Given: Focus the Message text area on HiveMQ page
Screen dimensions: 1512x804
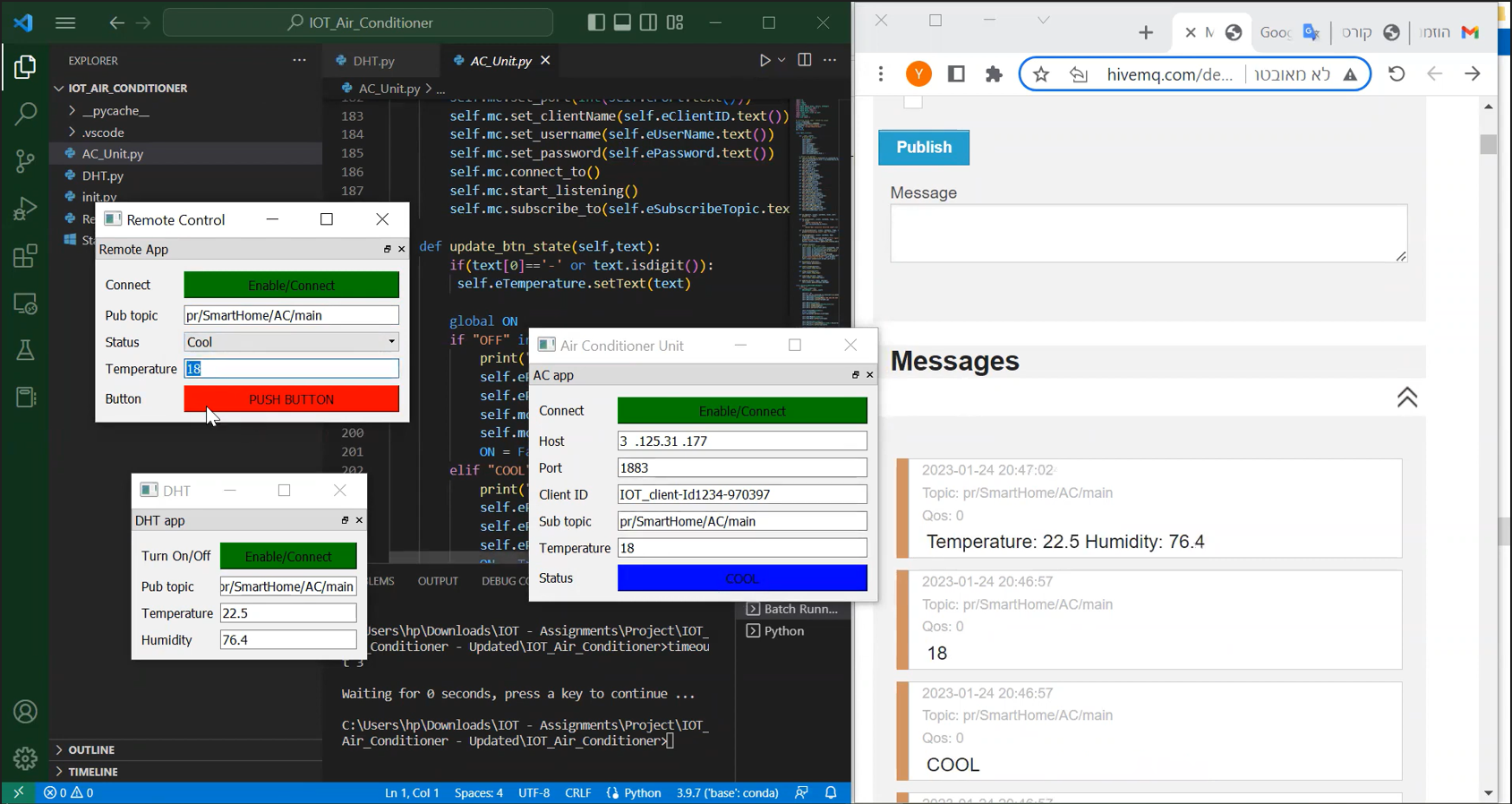Looking at the screenshot, I should pyautogui.click(x=1149, y=234).
